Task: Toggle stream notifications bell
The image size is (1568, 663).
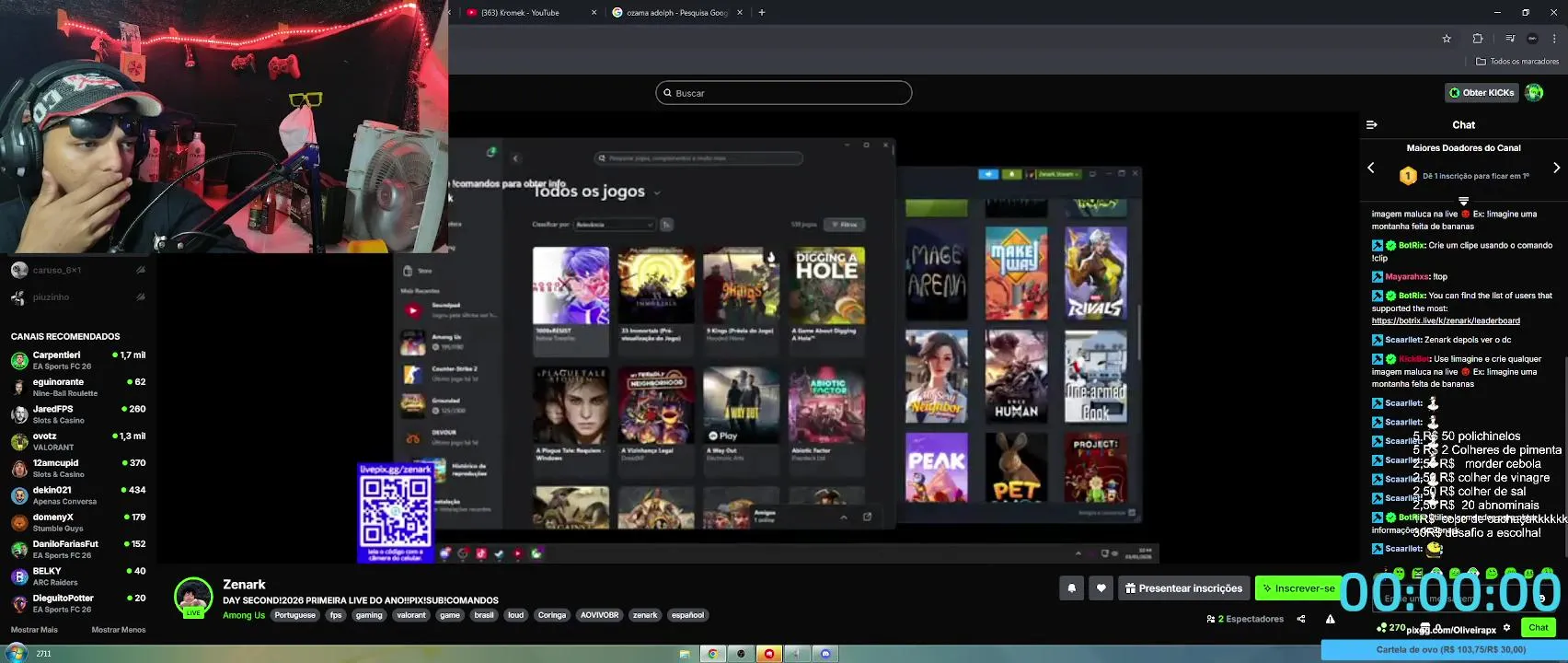Action: [x=1071, y=588]
